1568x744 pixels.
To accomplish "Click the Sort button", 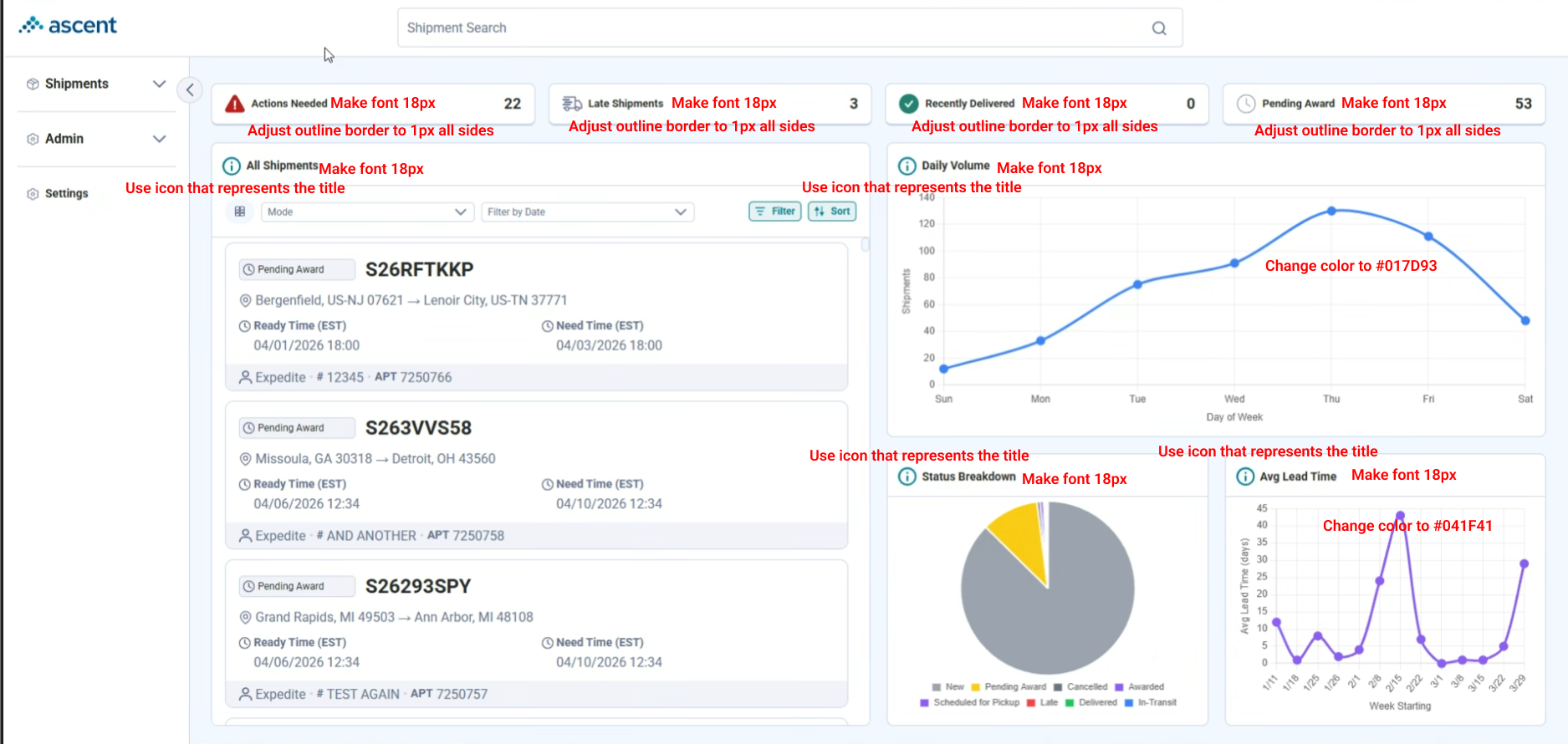I will [832, 211].
